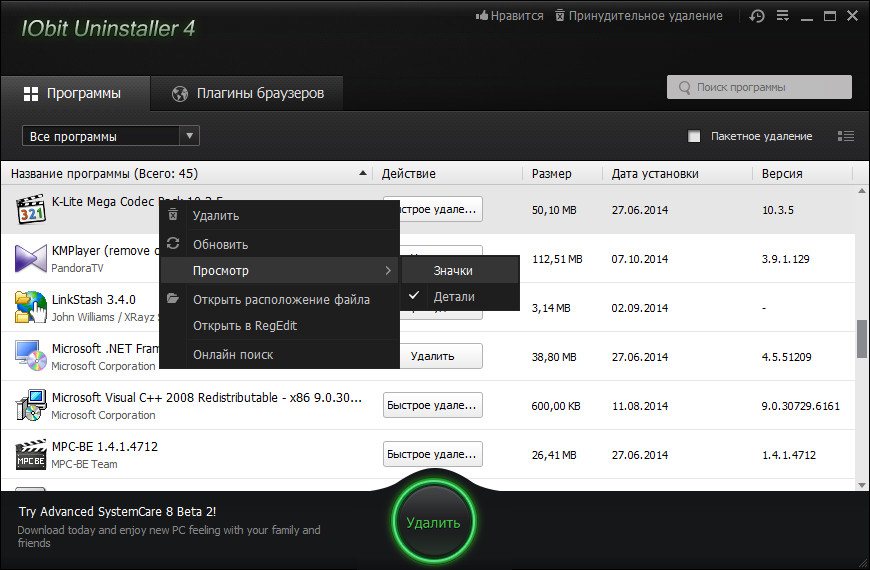Select the MPC-BE 1.4.1.4712 icon
Screen dimensions: 870x570
(31, 455)
